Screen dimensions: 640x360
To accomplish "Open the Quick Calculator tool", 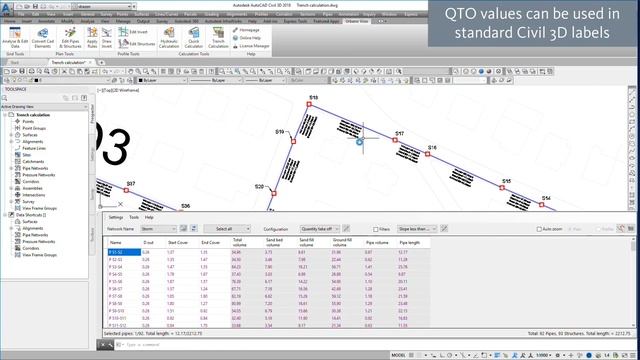I will 193,38.
